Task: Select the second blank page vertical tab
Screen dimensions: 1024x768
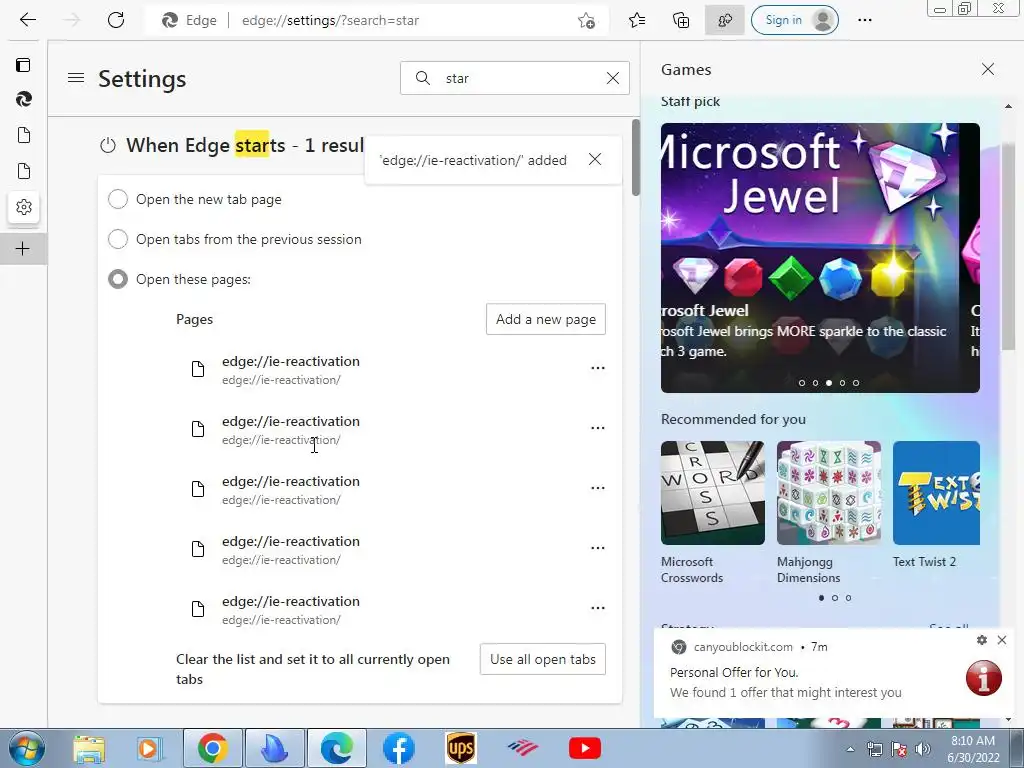Action: 24,171
